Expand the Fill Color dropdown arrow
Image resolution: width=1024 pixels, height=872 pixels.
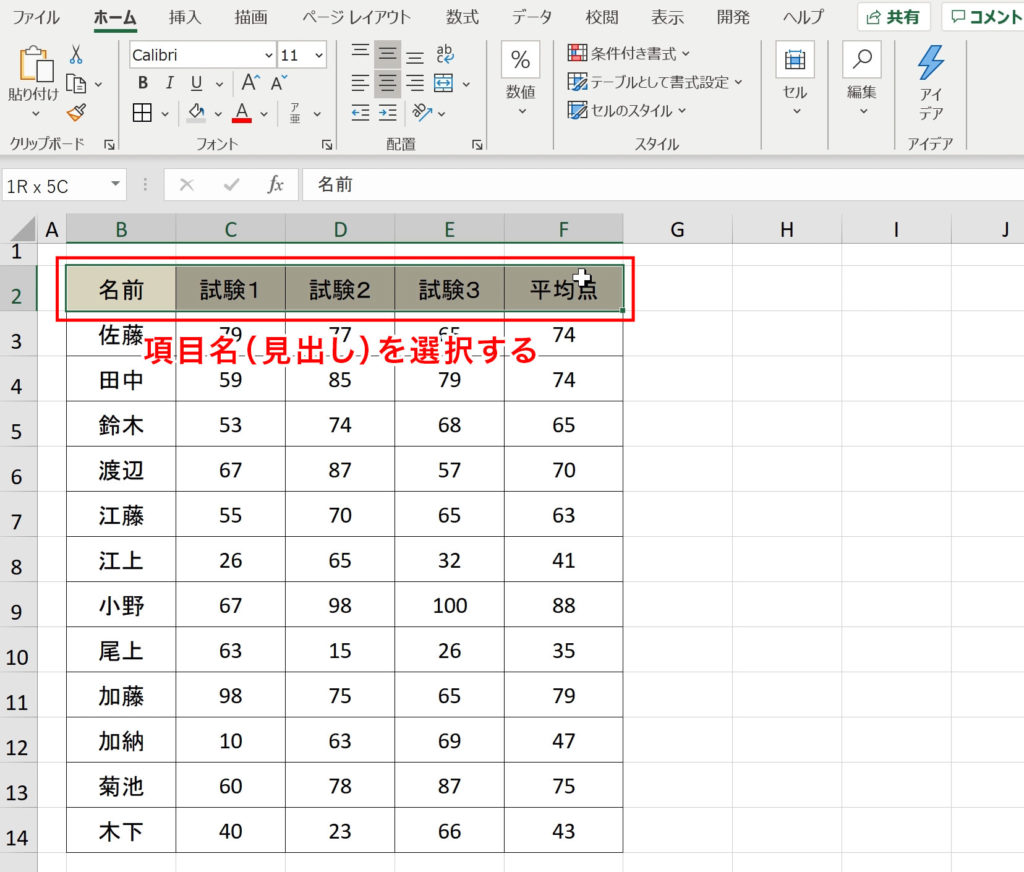point(218,114)
